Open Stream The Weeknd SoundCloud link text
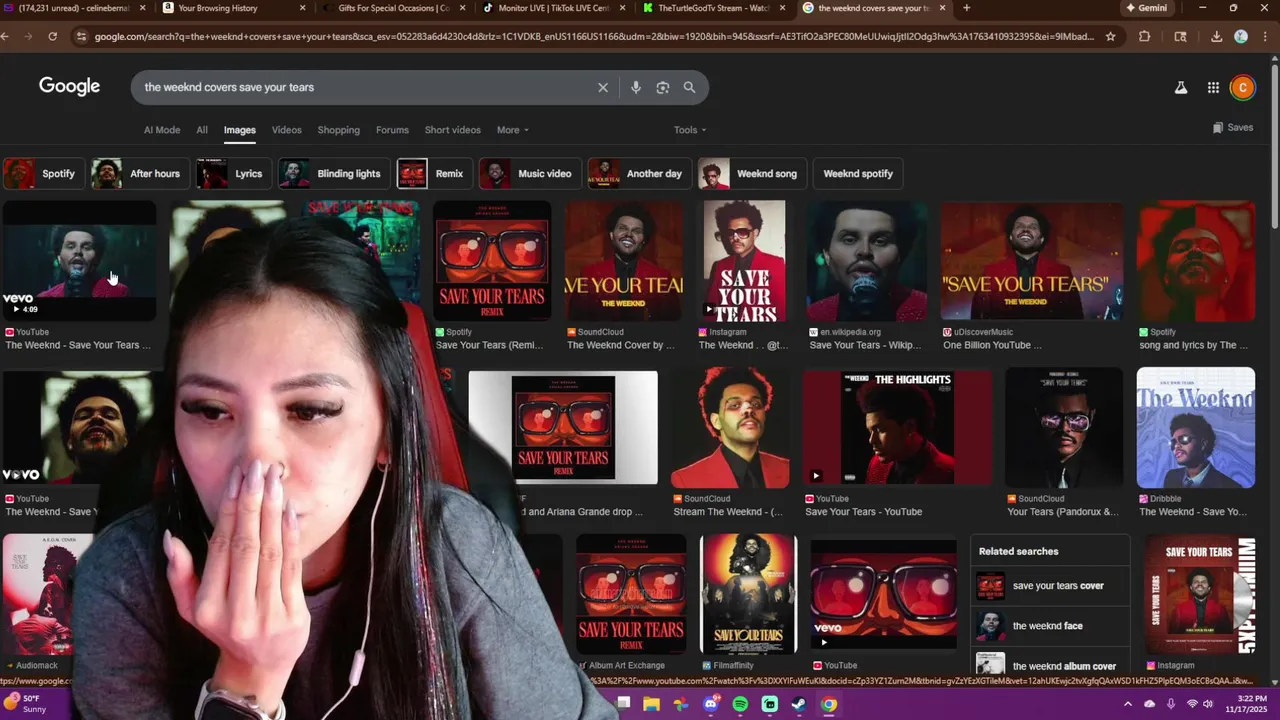This screenshot has width=1280, height=720. tap(728, 512)
